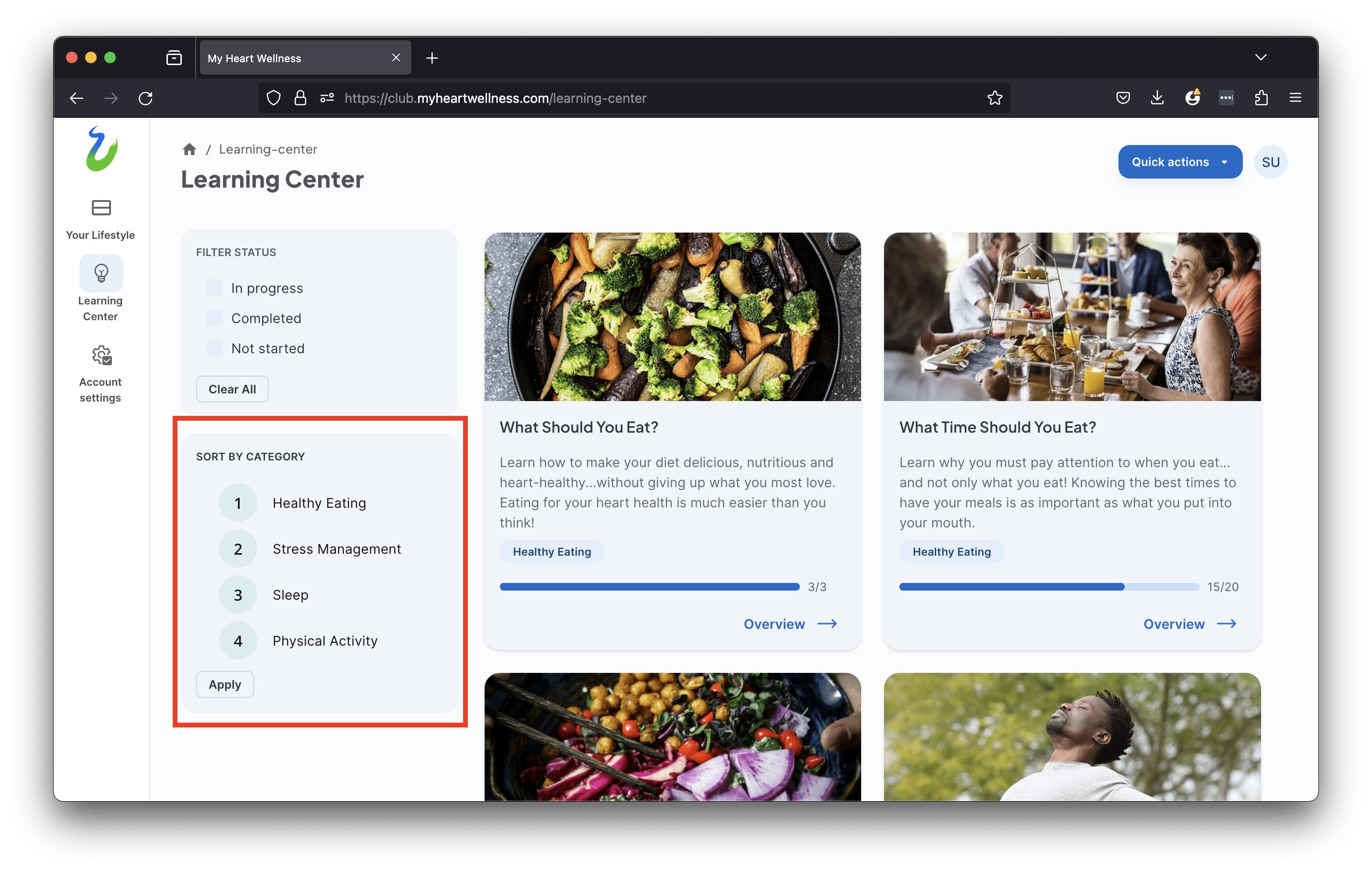Save page to Pocket icon
This screenshot has height=872, width=1372.
pos(1122,98)
